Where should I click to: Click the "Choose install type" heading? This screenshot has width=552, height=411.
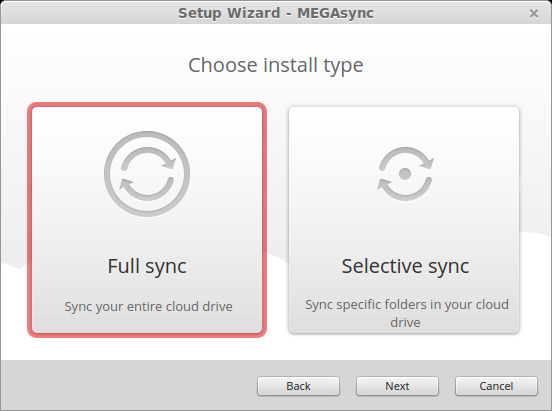tap(276, 65)
